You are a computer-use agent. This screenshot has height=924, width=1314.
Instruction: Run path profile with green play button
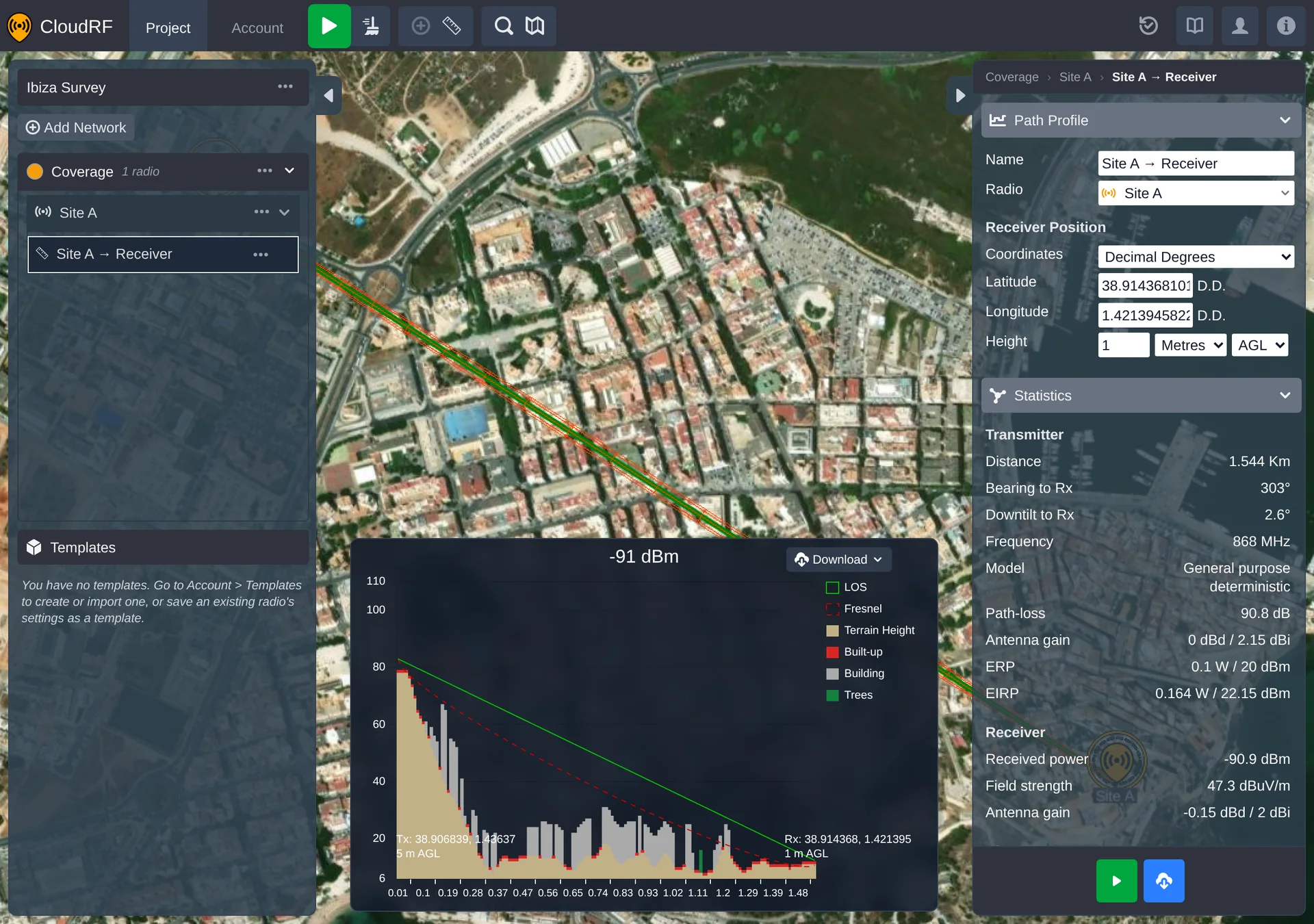1116,880
